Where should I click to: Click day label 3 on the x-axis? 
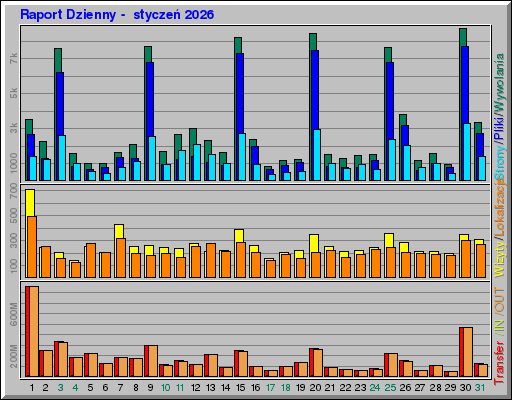point(60,388)
